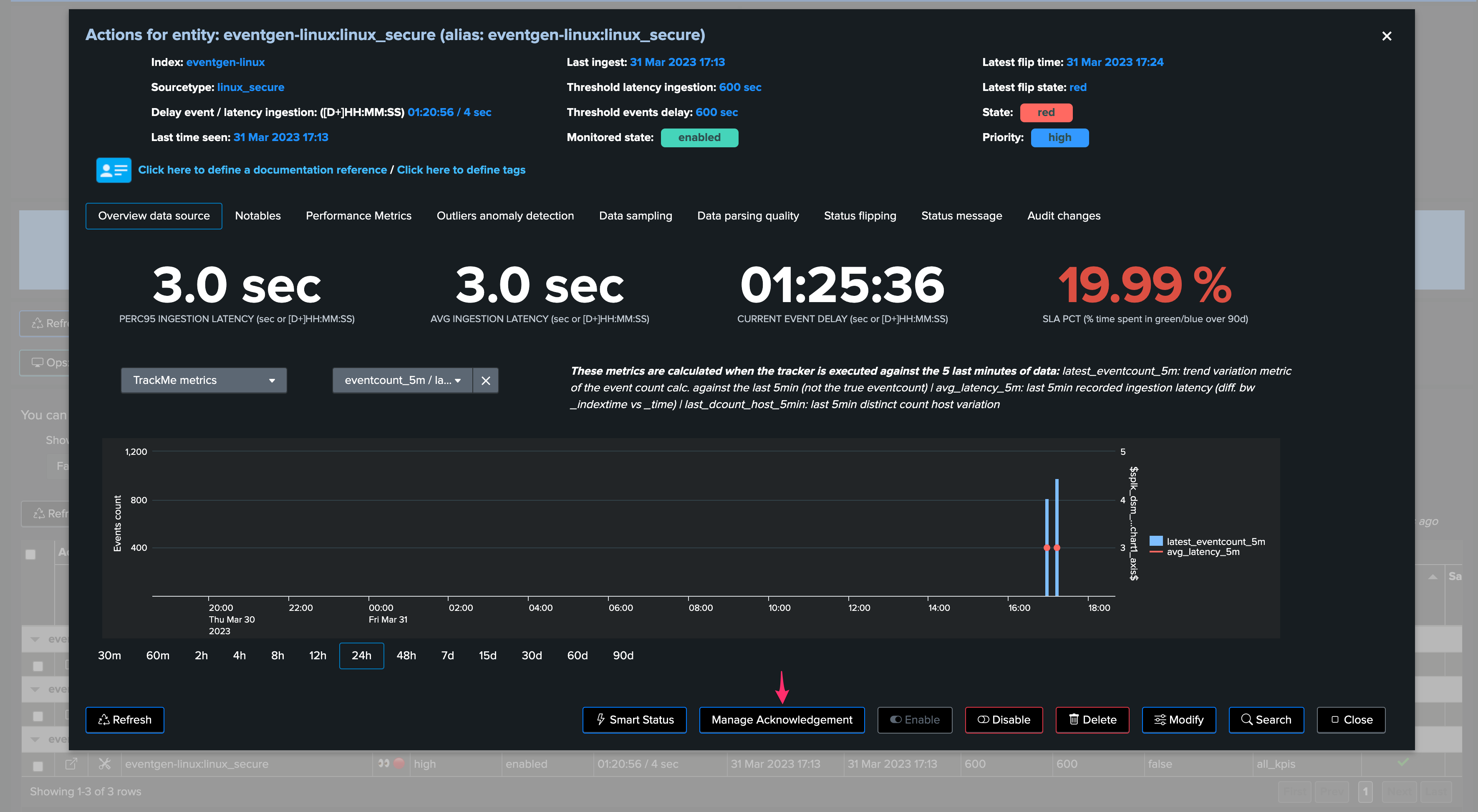The height and width of the screenshot is (812, 1478).
Task: Open the eventcount_5m / latency dropdown
Action: coord(402,381)
